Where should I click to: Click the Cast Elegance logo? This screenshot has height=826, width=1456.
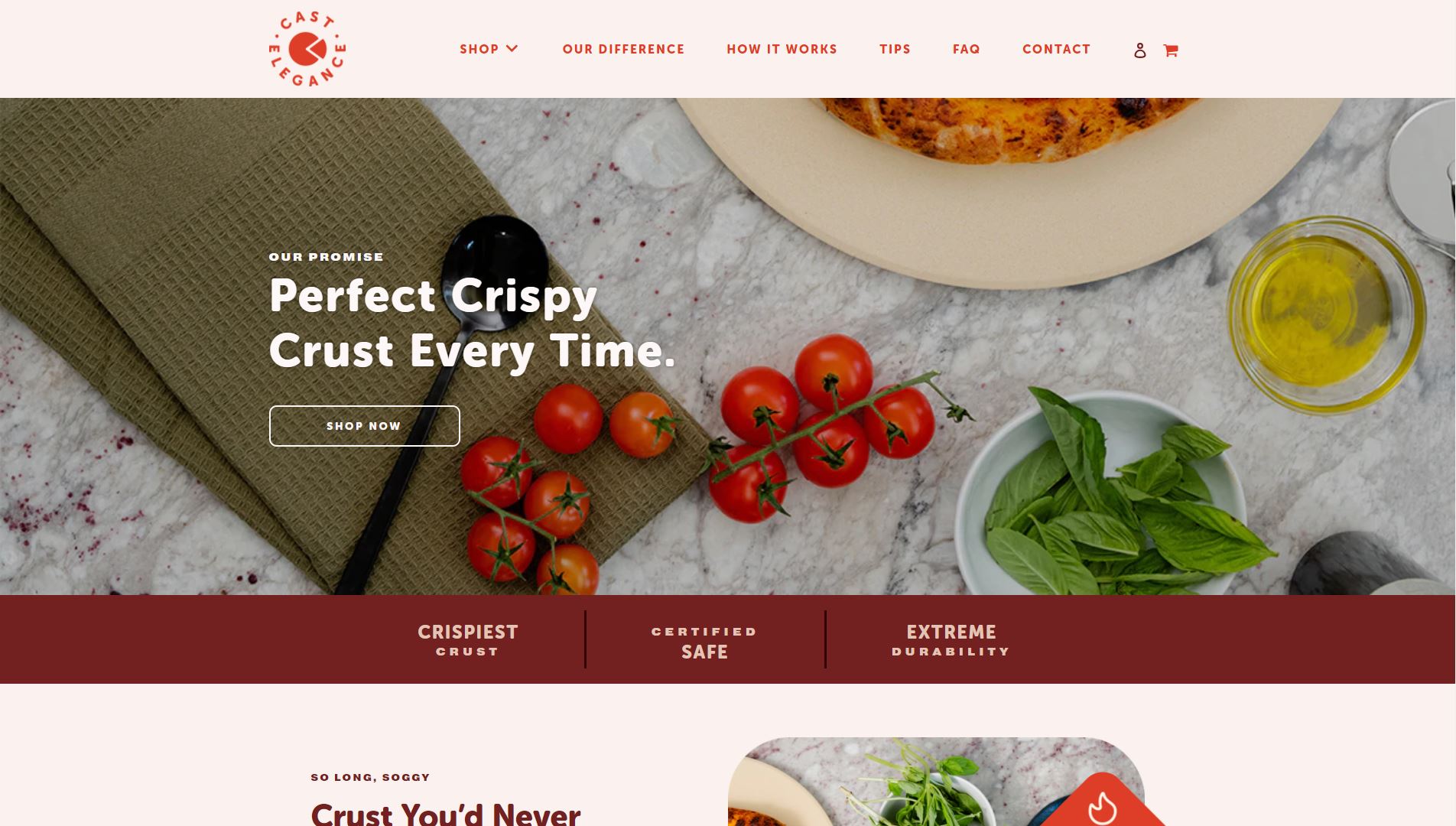307,48
